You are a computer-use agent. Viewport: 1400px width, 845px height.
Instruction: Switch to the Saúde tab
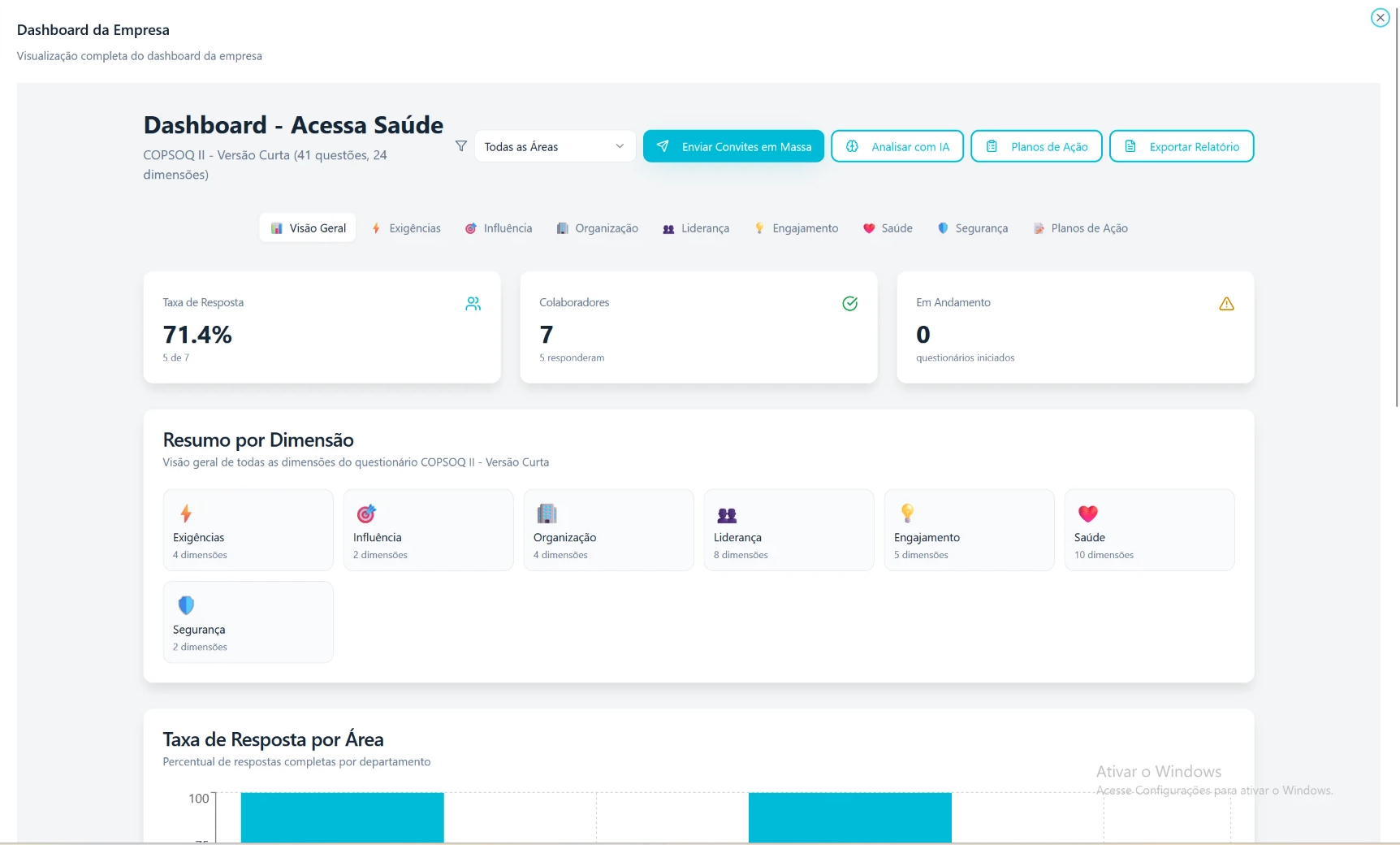click(888, 228)
